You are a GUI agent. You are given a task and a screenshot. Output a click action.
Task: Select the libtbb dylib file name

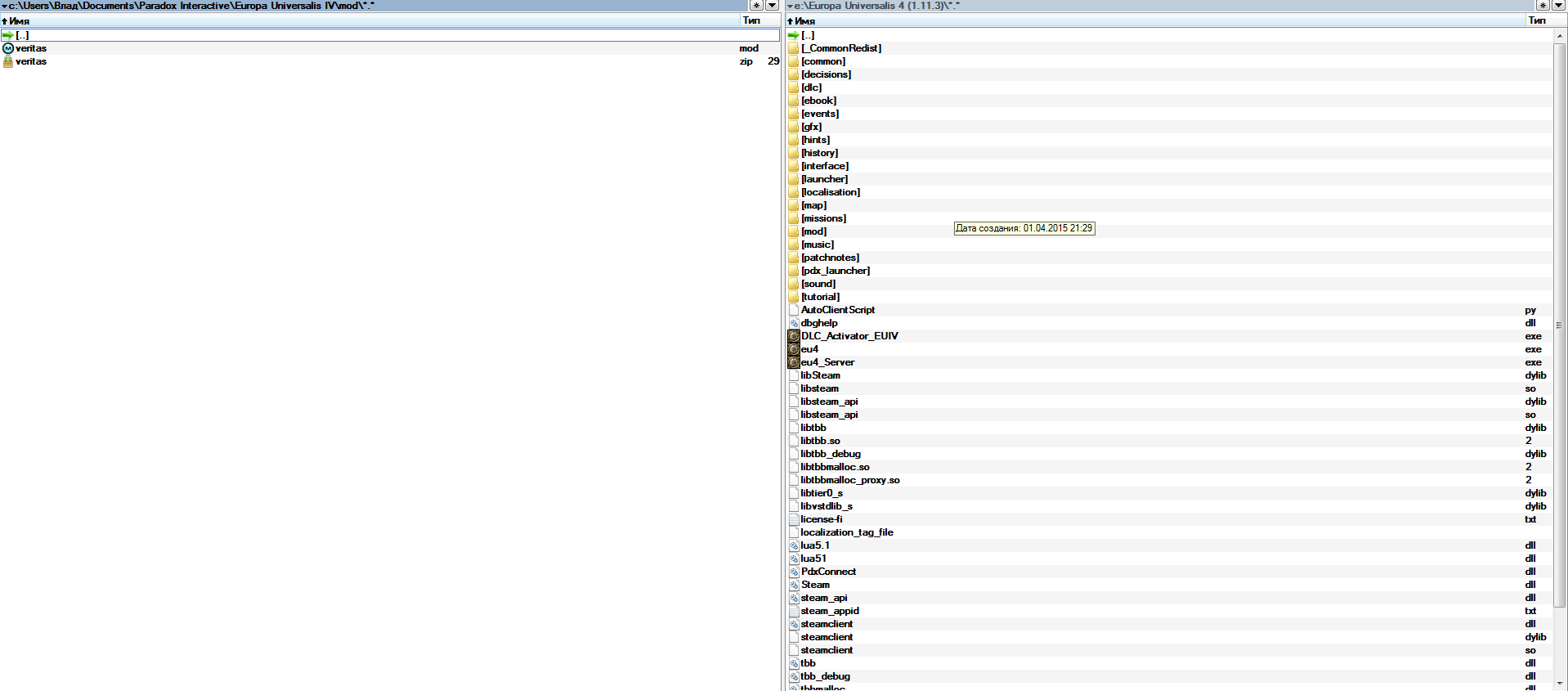coord(813,428)
